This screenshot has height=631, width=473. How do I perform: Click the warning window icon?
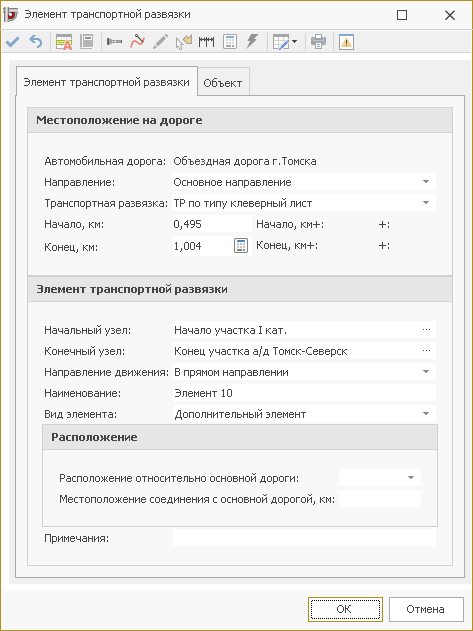(x=347, y=41)
